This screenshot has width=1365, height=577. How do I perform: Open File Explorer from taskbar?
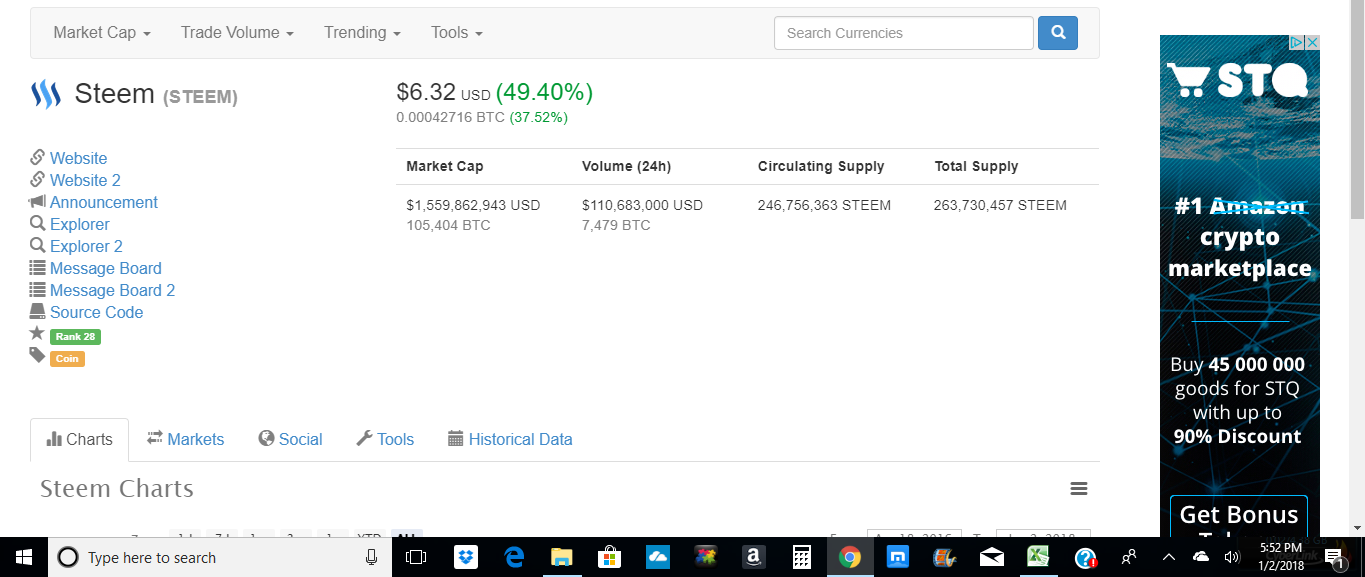pyautogui.click(x=562, y=557)
